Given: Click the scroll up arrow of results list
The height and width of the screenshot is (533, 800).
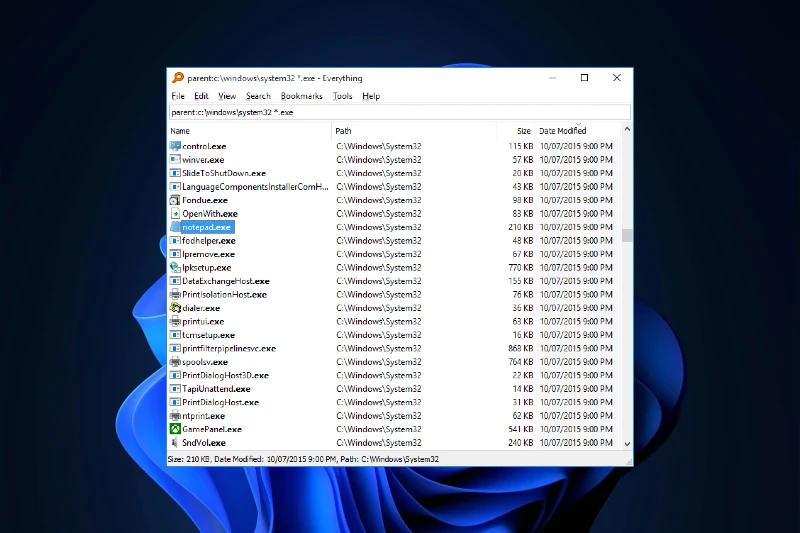Looking at the screenshot, I should tap(627, 130).
